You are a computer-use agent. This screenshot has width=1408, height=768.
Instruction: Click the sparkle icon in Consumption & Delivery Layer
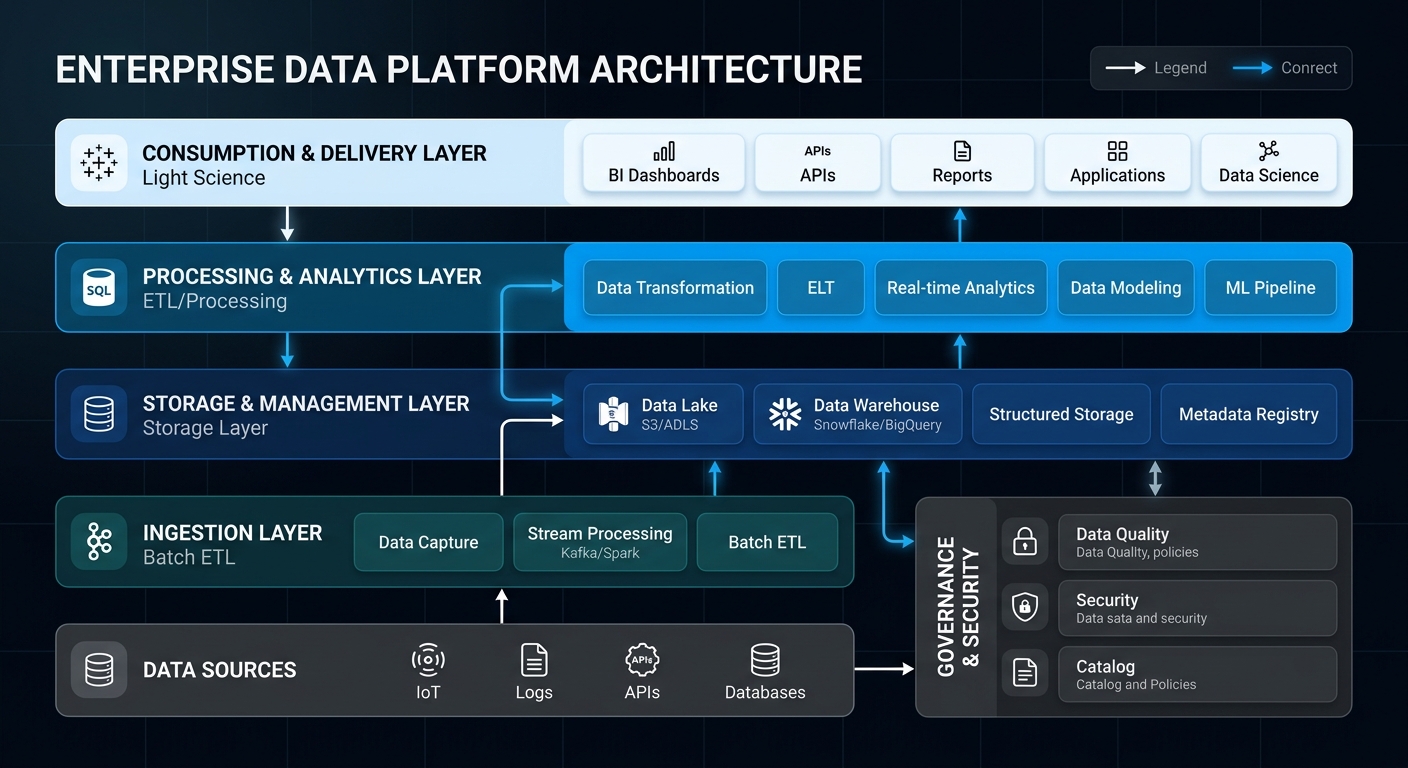99,163
